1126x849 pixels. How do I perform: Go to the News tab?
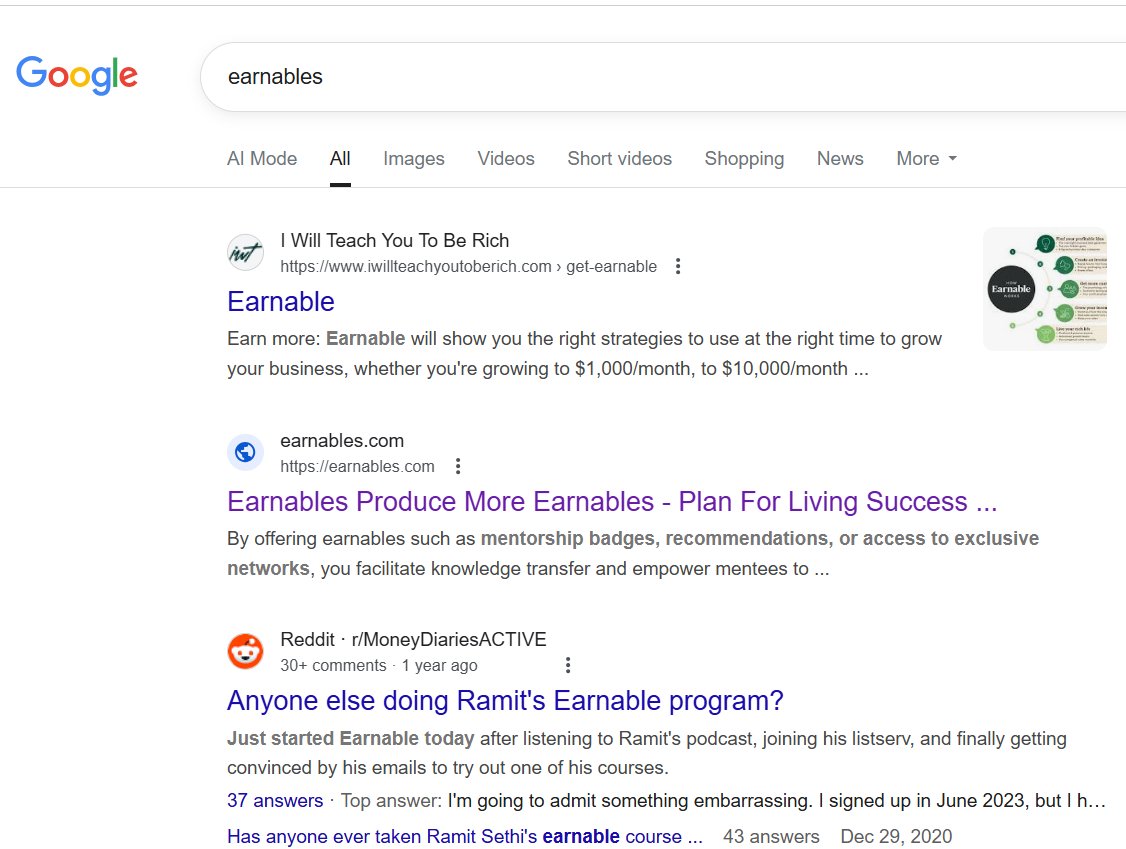(x=840, y=159)
